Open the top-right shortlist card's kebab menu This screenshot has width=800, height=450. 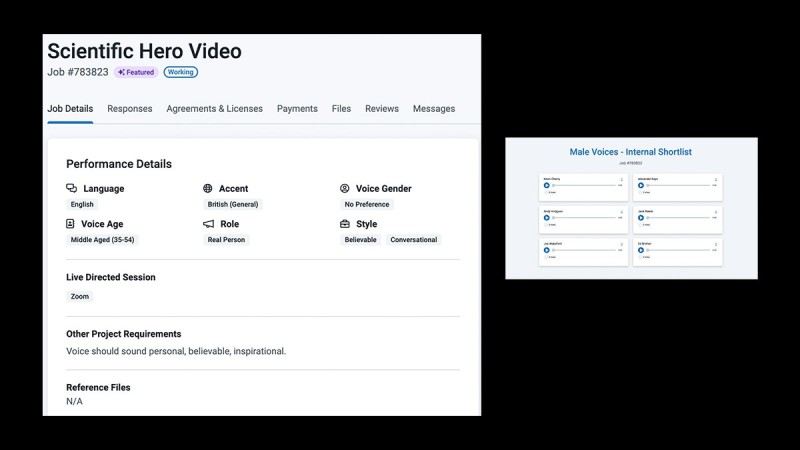[x=716, y=180]
